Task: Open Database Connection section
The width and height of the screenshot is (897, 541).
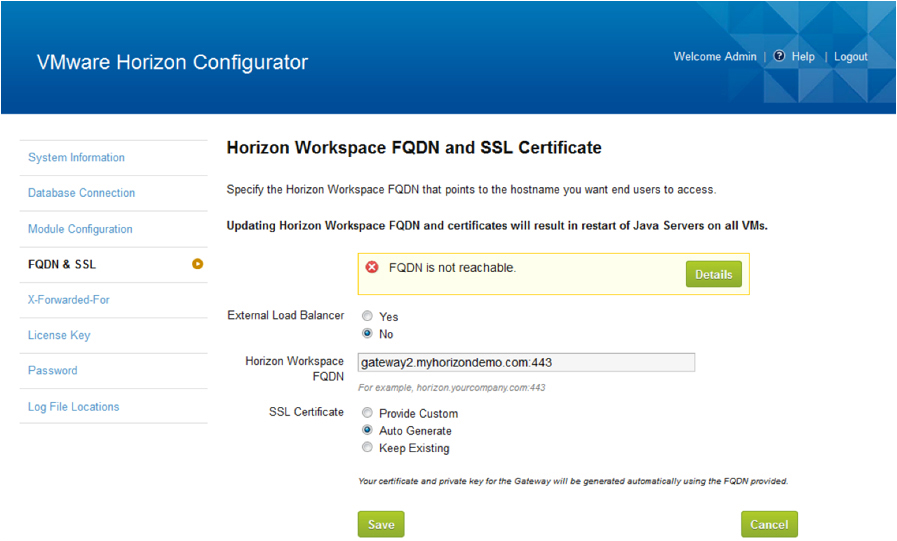Action: point(81,193)
